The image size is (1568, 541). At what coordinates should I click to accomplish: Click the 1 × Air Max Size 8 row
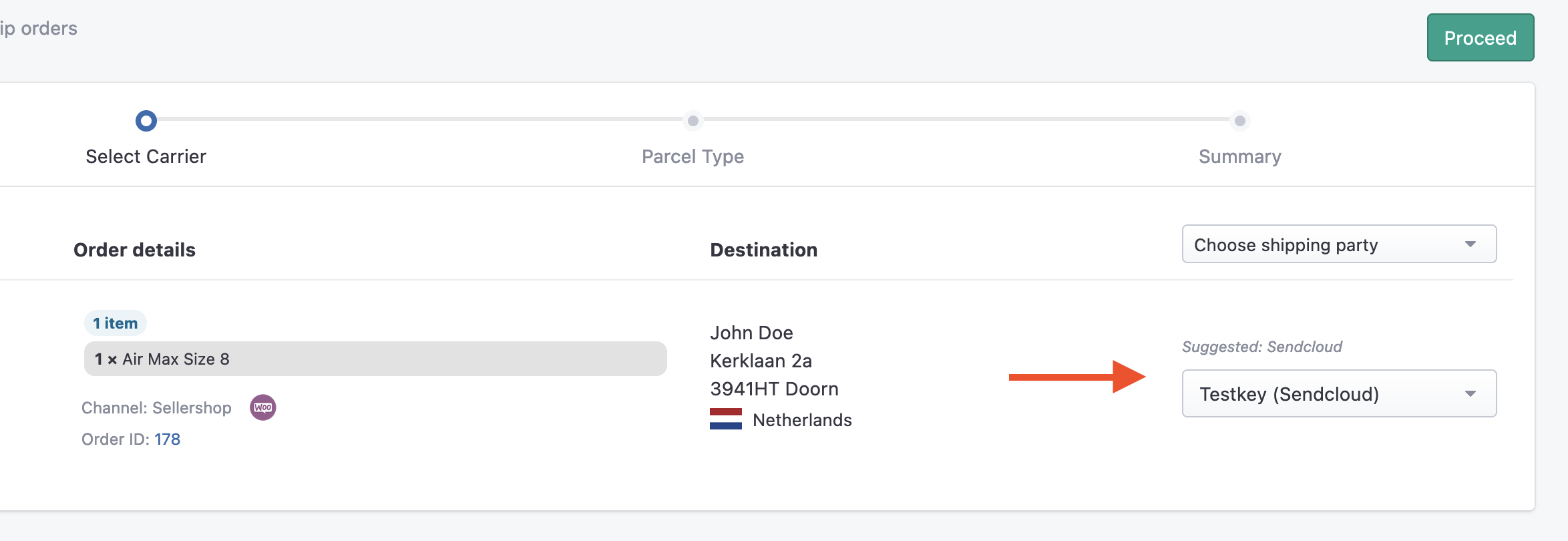375,359
